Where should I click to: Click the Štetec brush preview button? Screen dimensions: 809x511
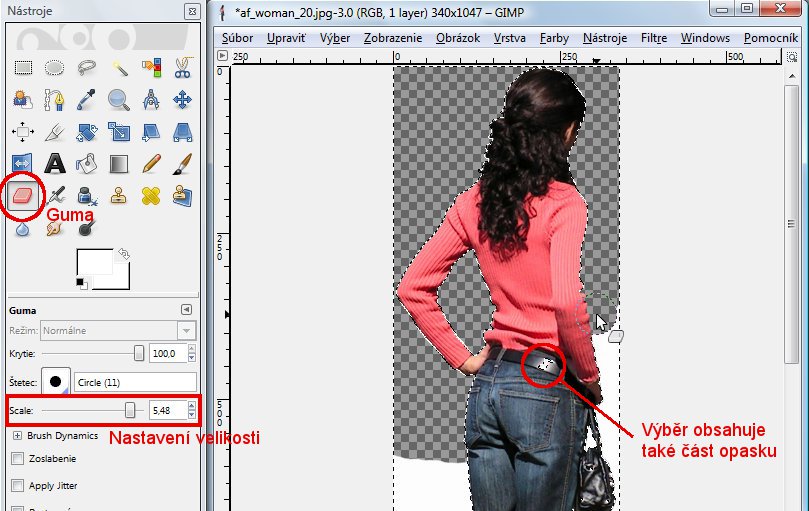pos(56,382)
